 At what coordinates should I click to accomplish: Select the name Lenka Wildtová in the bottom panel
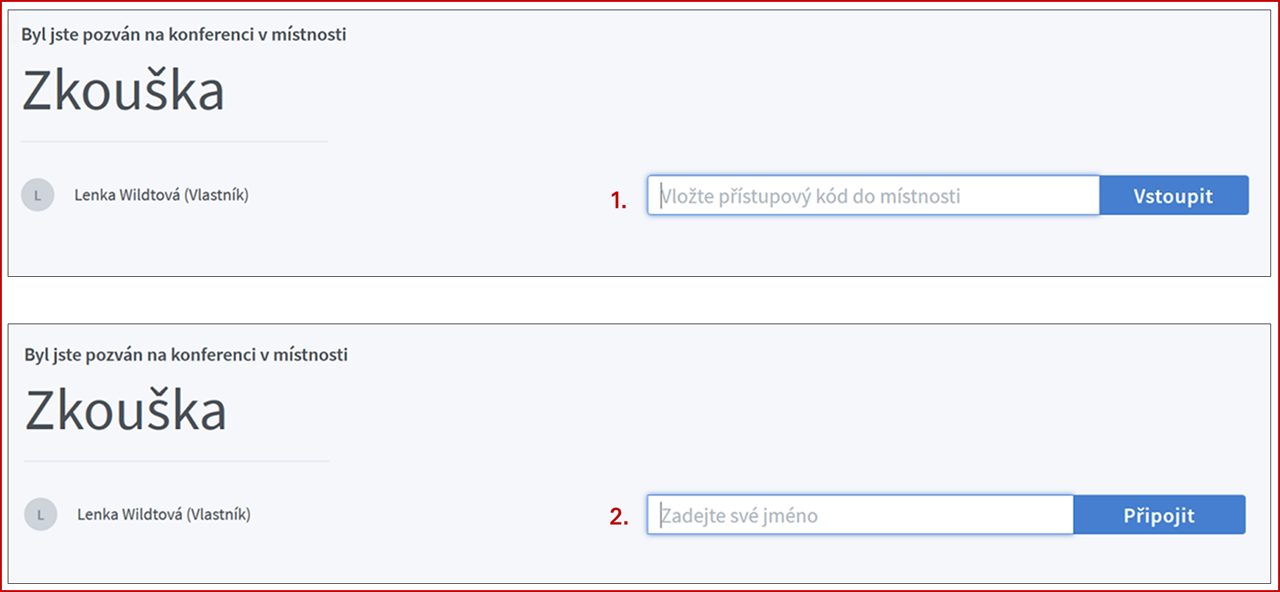click(130, 515)
